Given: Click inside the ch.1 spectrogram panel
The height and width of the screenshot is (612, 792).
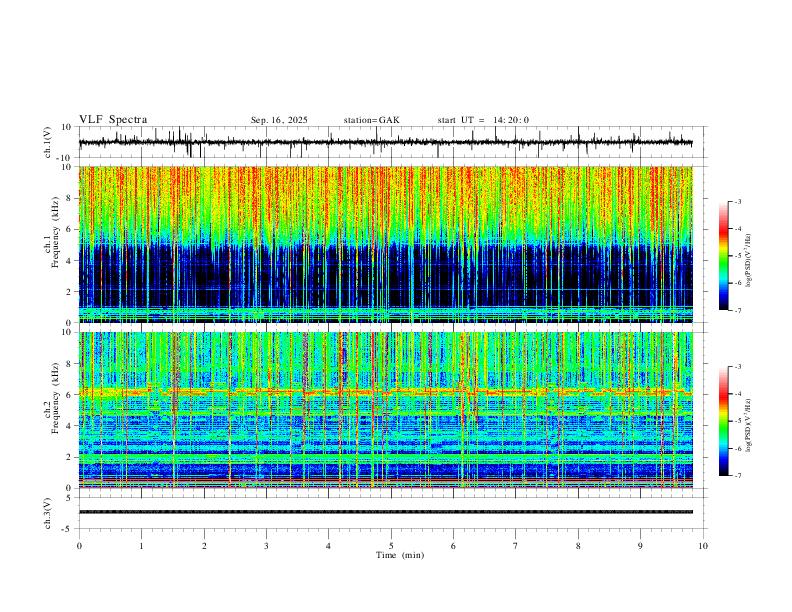Looking at the screenshot, I should [385, 244].
